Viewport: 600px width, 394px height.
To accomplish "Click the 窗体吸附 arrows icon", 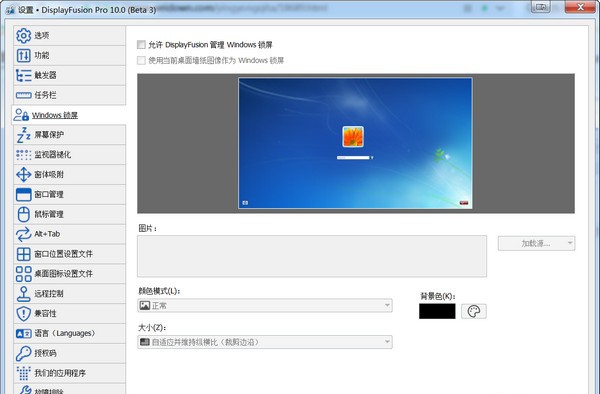I will [23, 174].
